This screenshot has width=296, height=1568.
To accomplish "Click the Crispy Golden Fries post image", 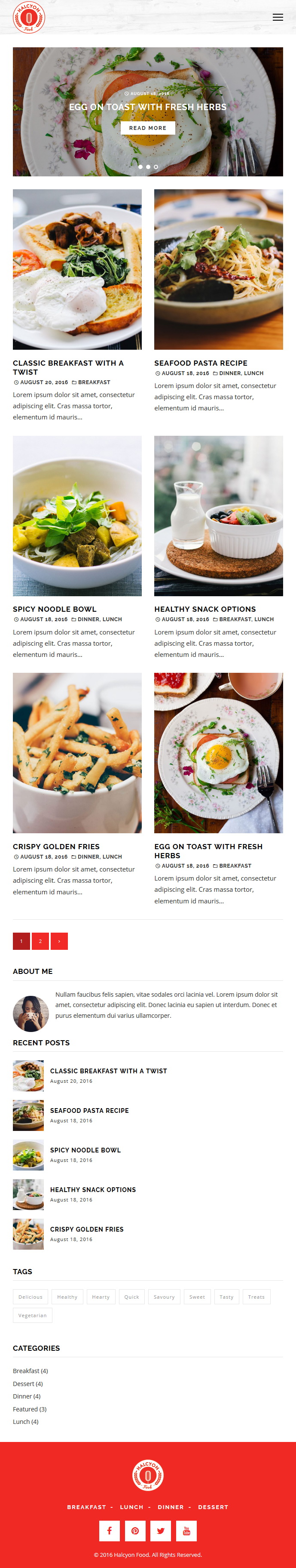I will coord(77,753).
